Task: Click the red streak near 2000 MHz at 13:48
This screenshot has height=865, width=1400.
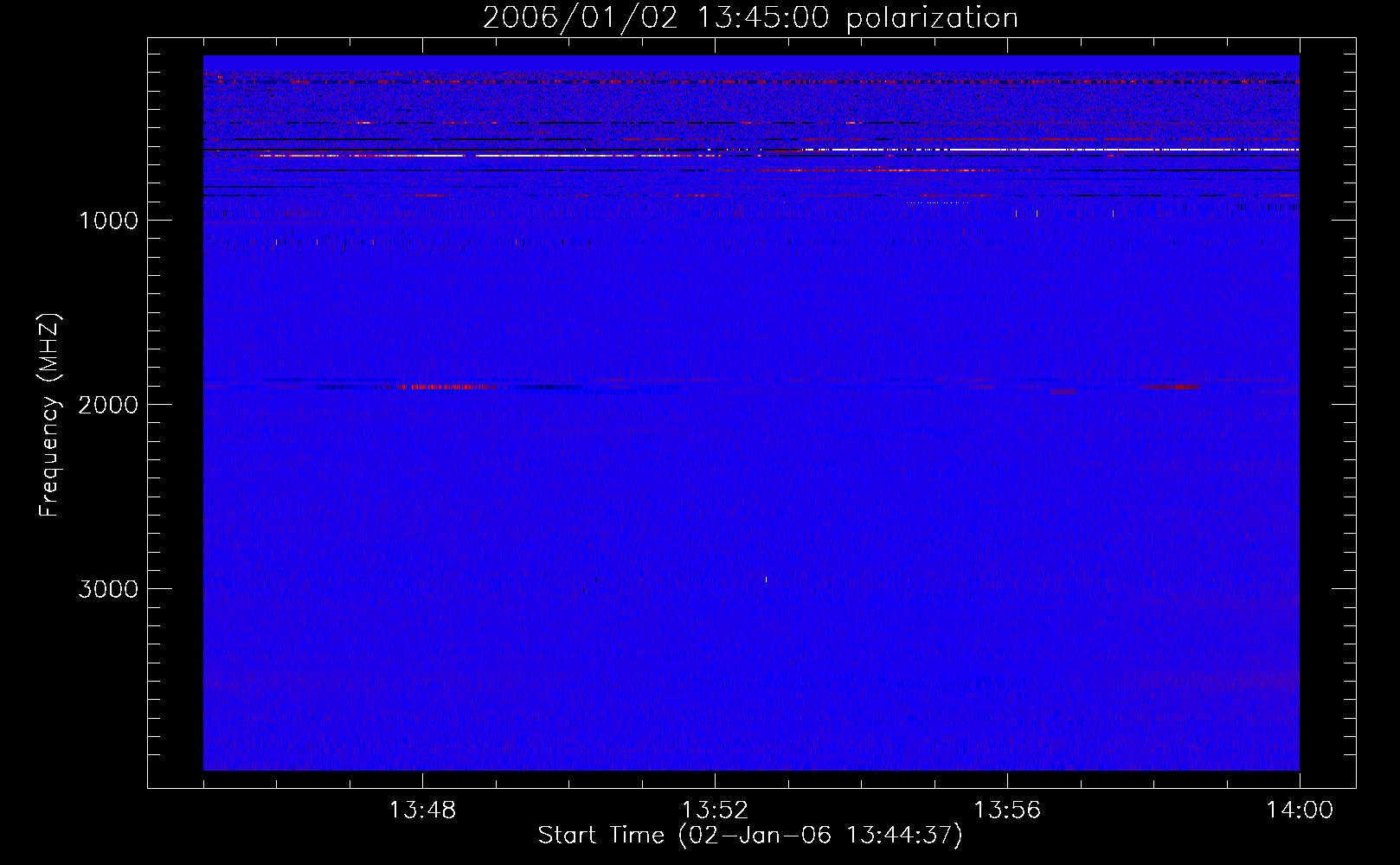Action: point(447,387)
